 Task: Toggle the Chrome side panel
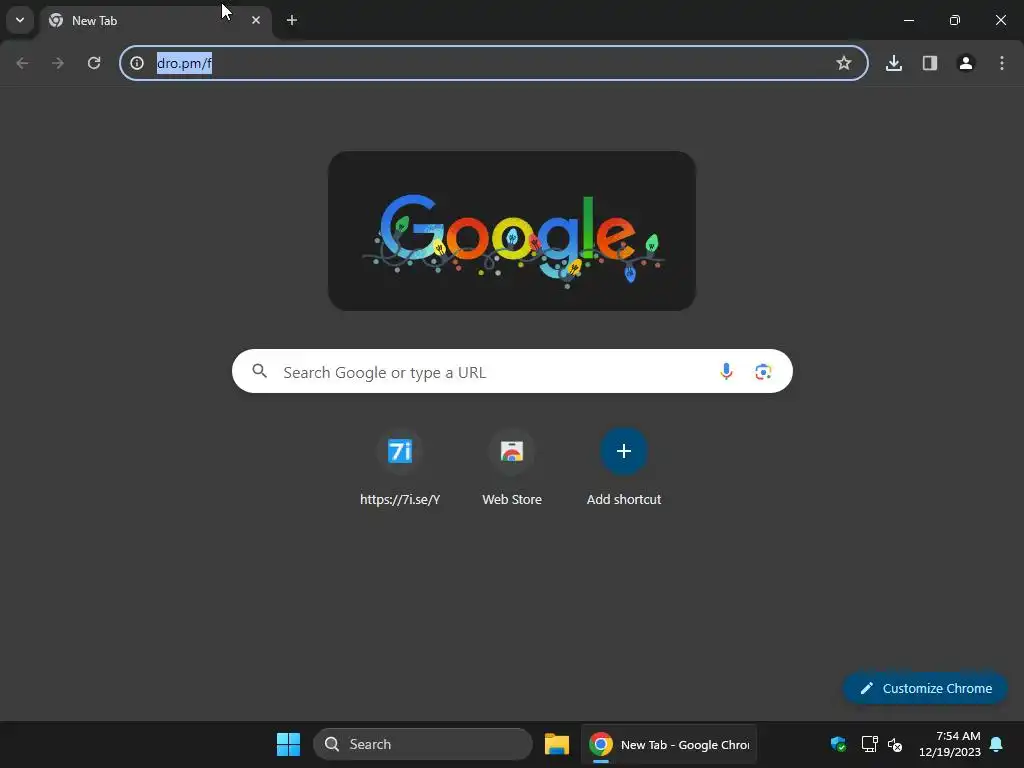coord(930,63)
